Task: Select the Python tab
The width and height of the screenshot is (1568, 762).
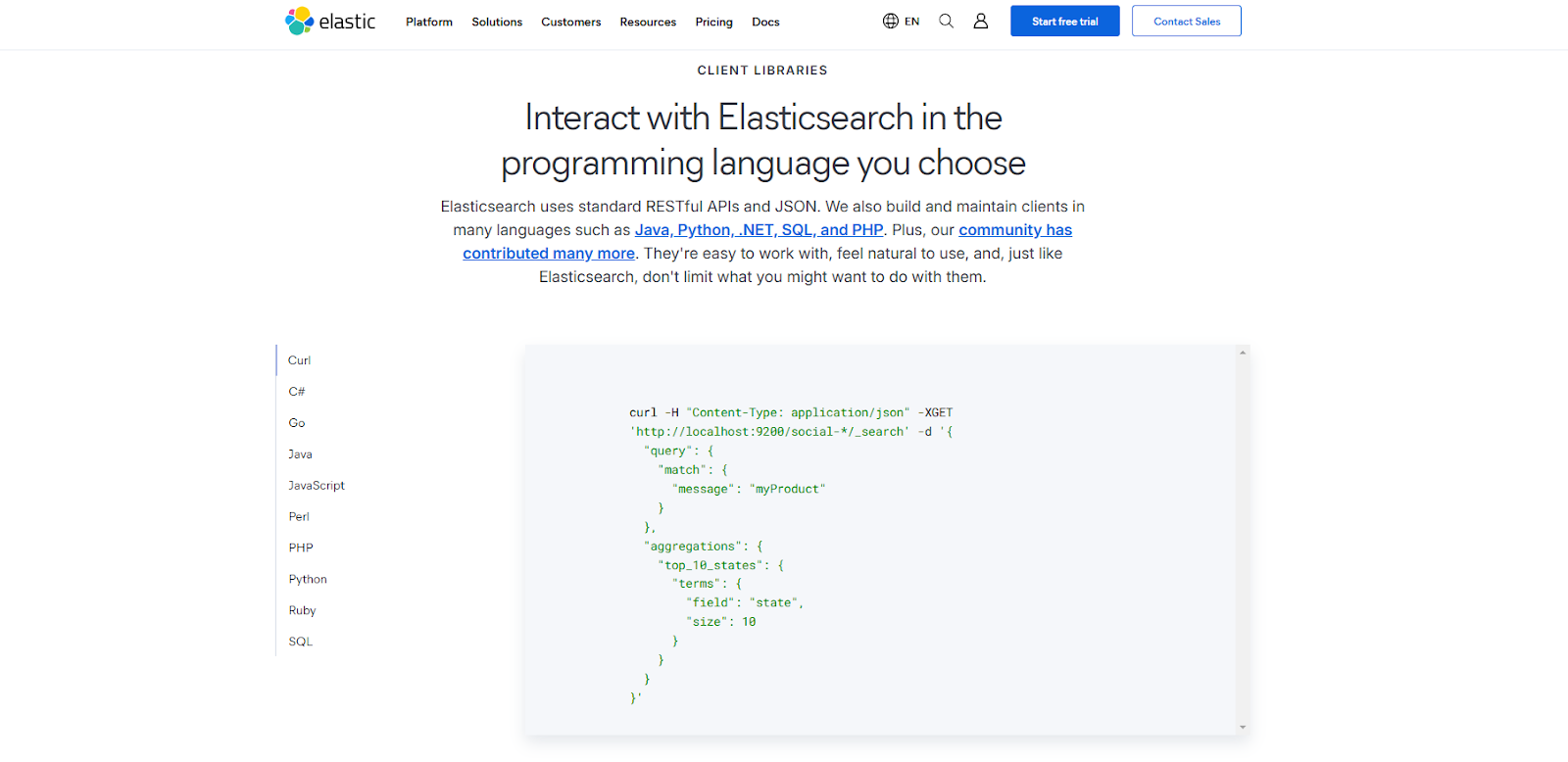Action: [x=308, y=580]
